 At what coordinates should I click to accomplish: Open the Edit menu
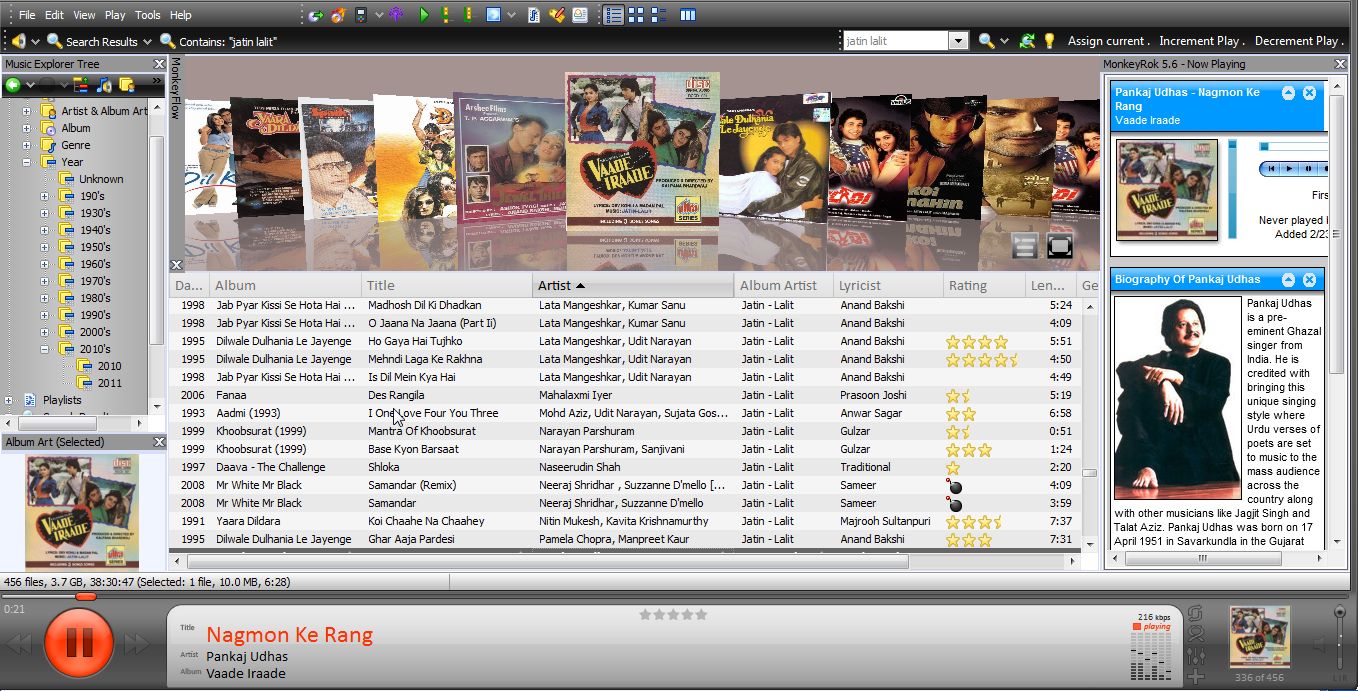(54, 15)
